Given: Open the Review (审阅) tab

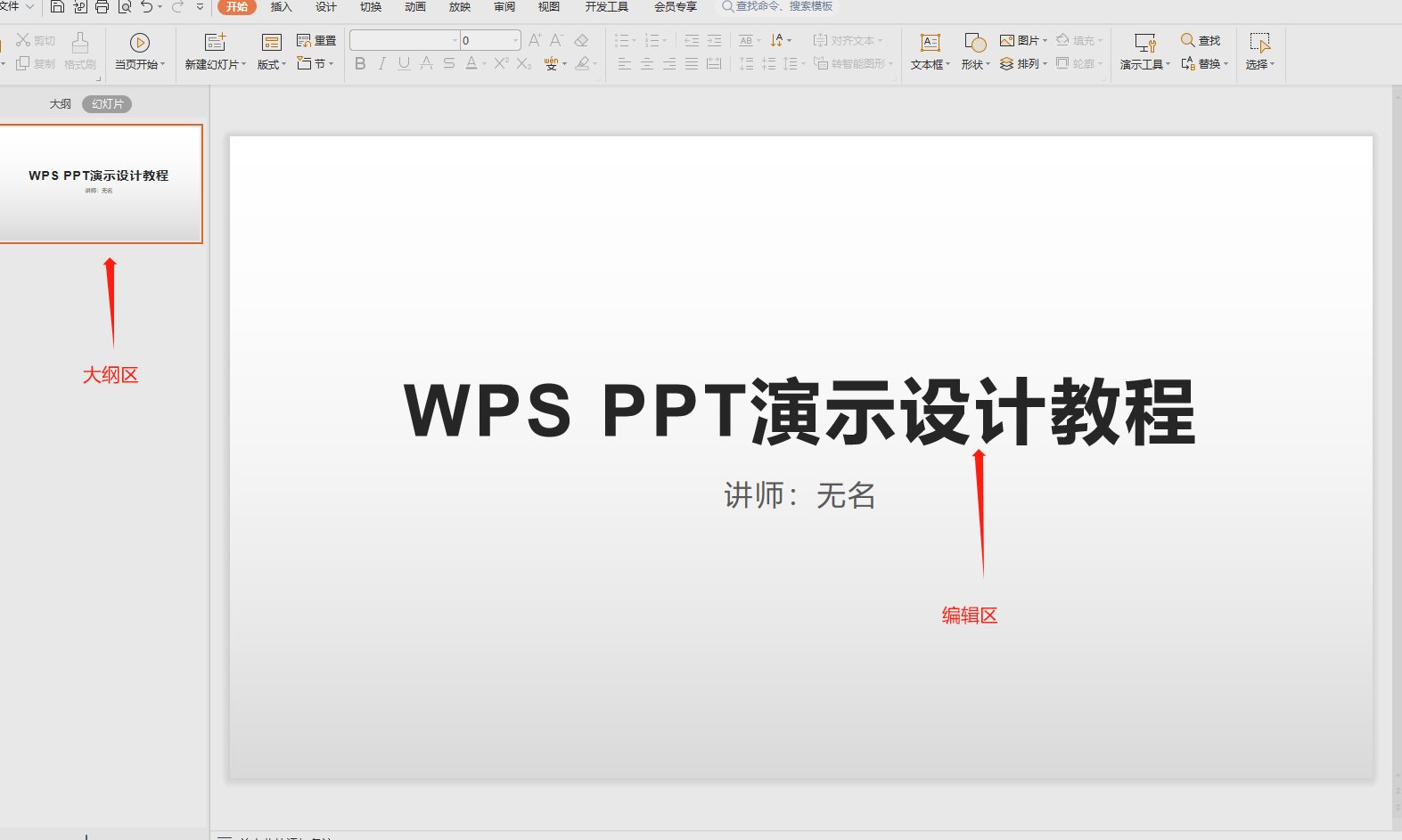Looking at the screenshot, I should (x=504, y=7).
